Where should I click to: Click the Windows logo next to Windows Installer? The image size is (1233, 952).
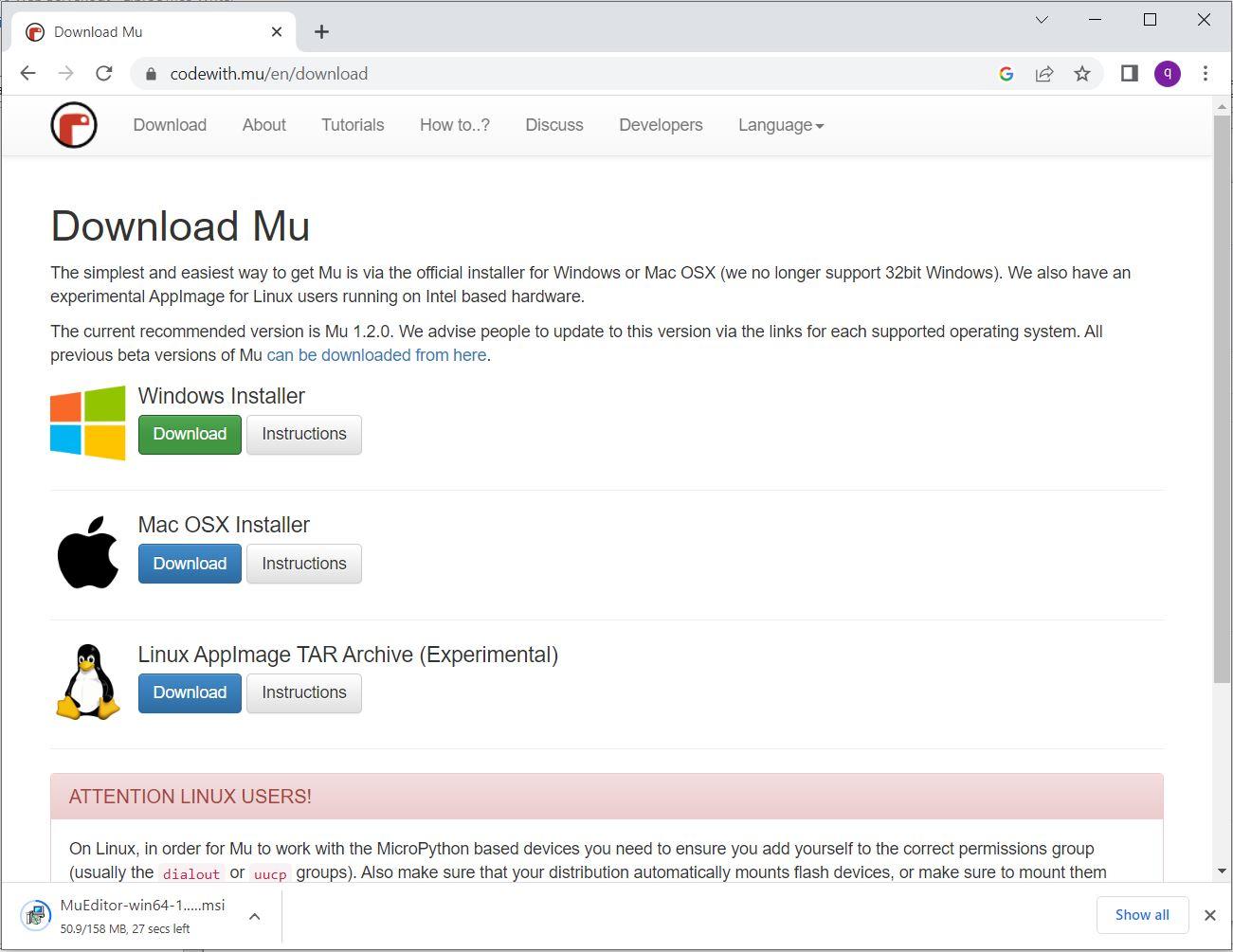pos(87,422)
